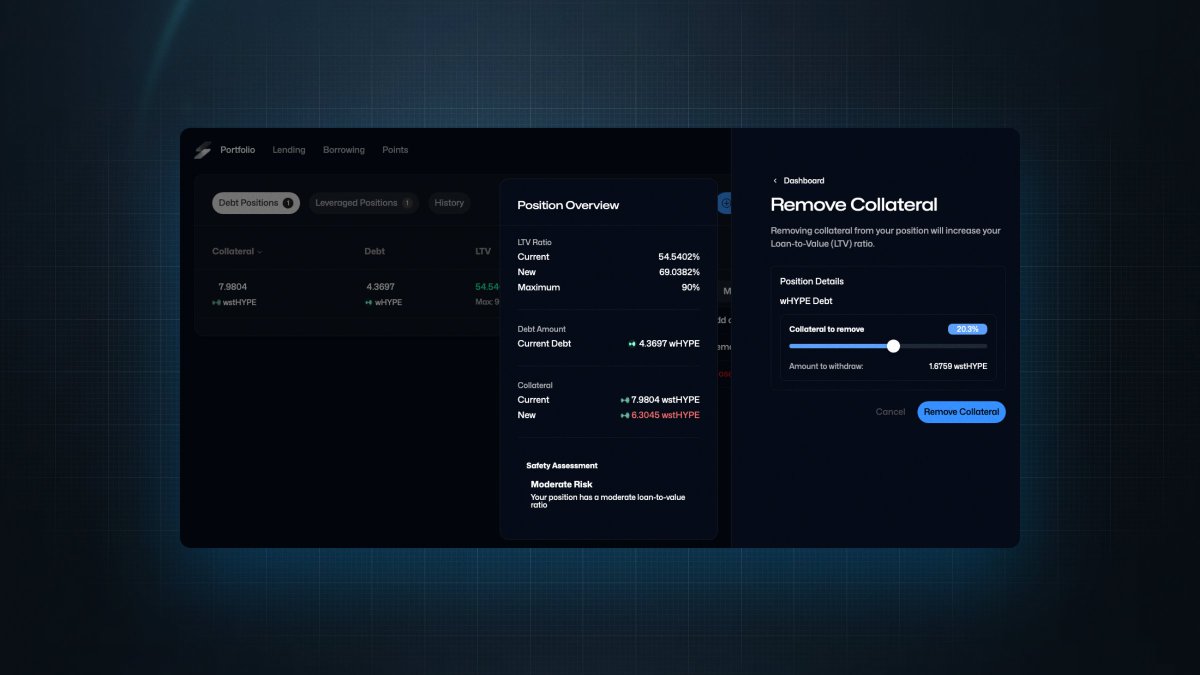Switch to the History tab
This screenshot has width=1200, height=675.
coord(449,203)
